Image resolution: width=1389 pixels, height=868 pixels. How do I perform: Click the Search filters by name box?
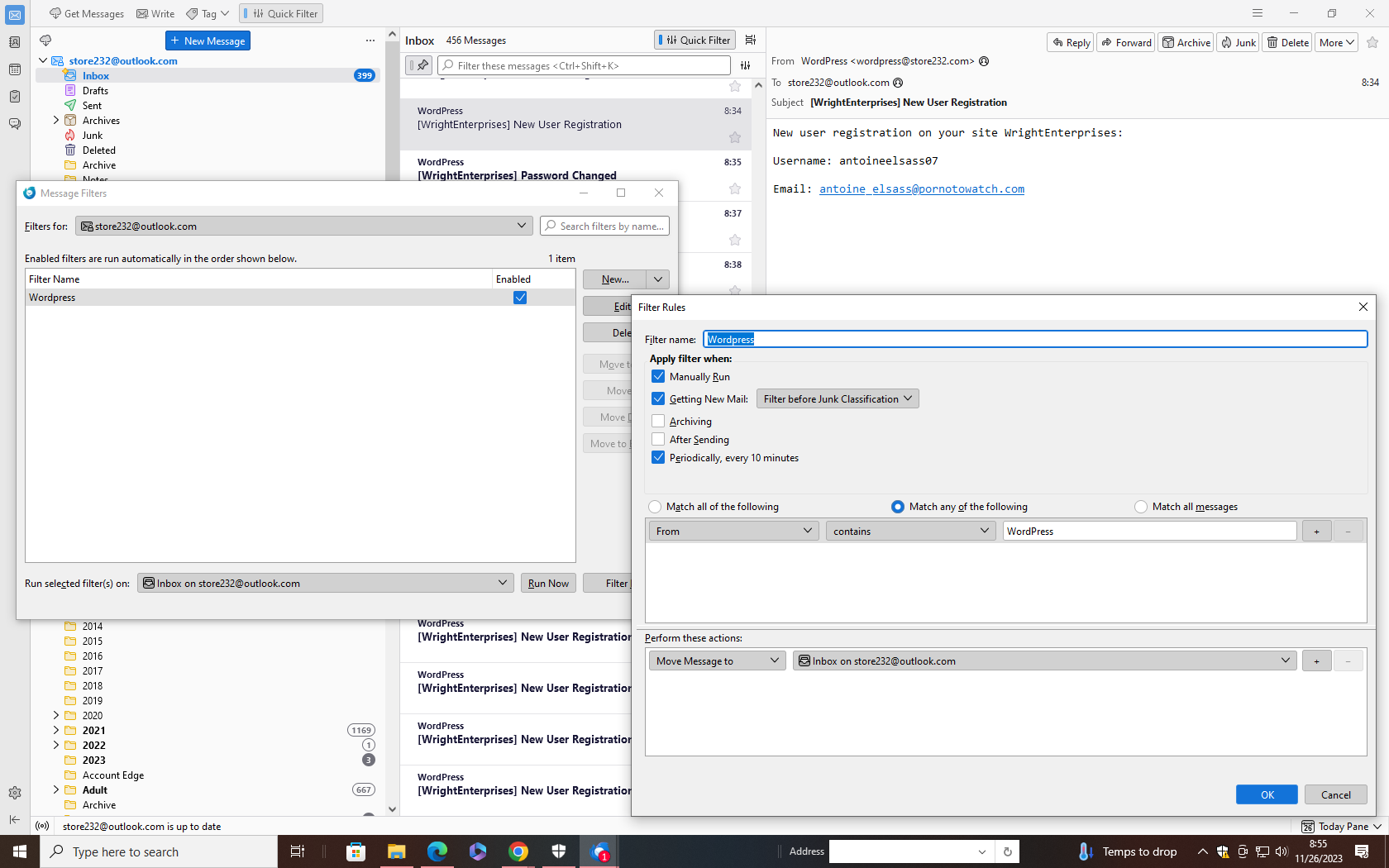[x=605, y=226]
